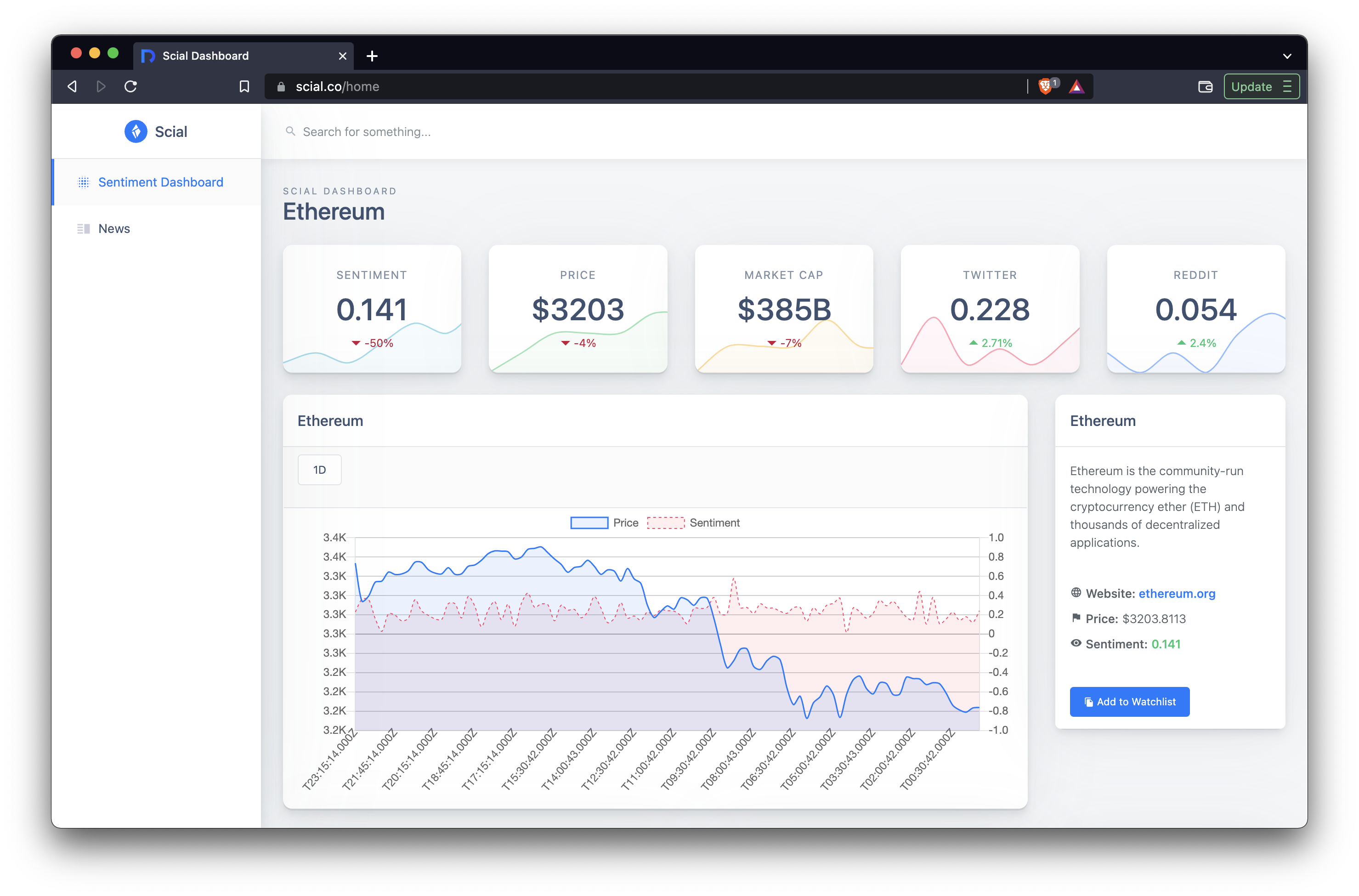Click the Ethereum description paragraph
Image resolution: width=1359 pixels, height=896 pixels.
click(x=1157, y=506)
